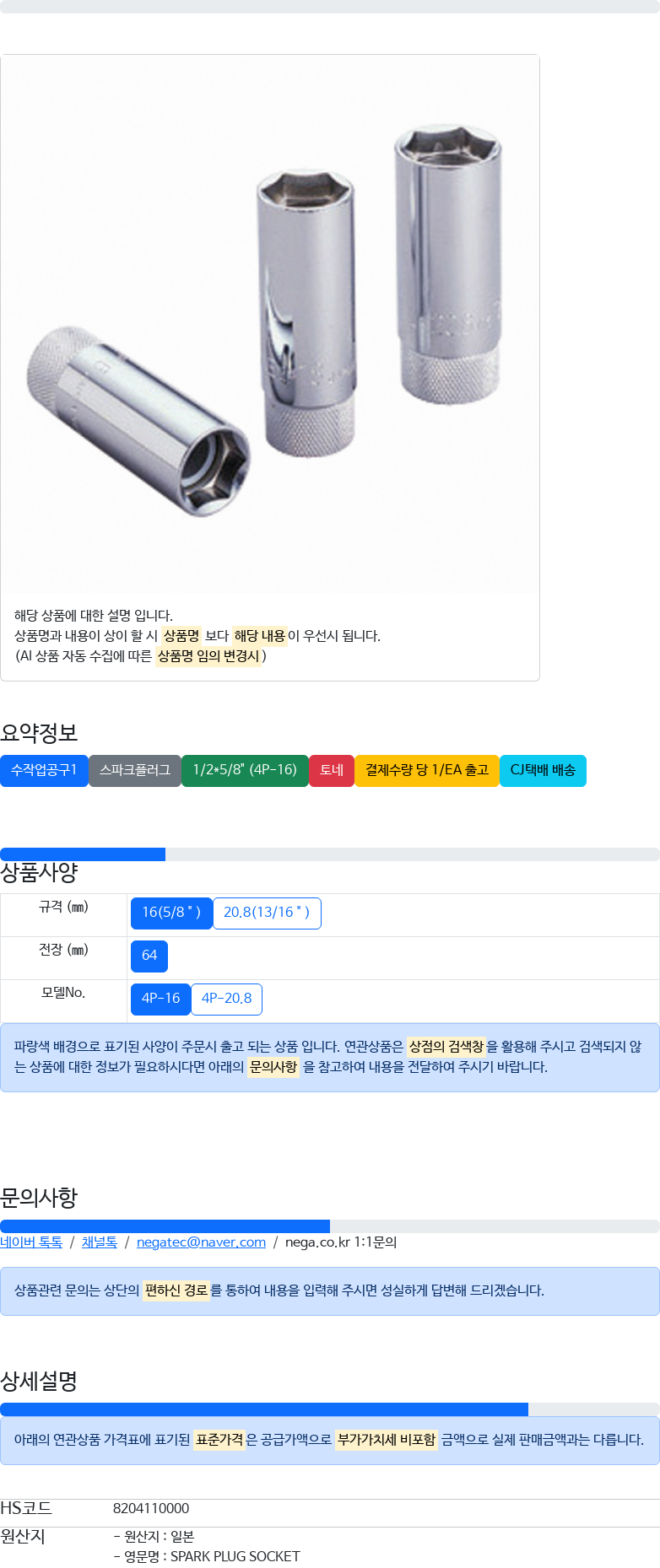Select model 4P-16

(160, 999)
